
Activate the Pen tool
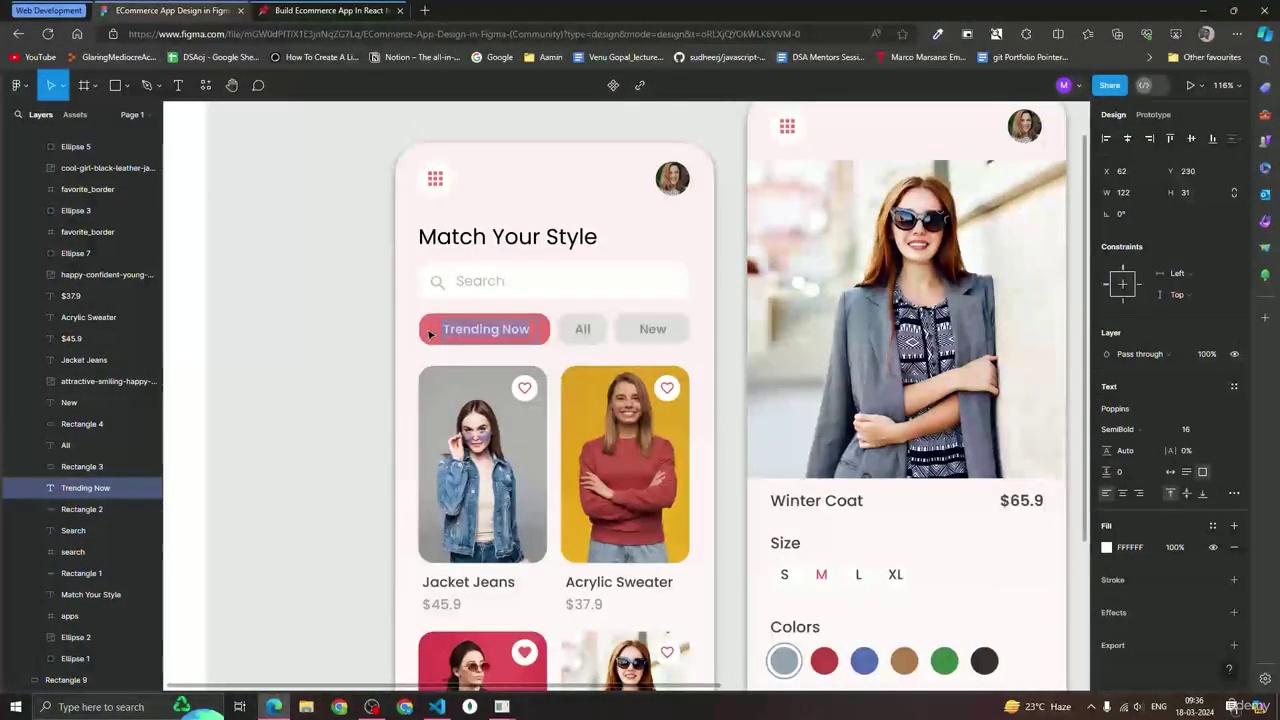coord(146,85)
